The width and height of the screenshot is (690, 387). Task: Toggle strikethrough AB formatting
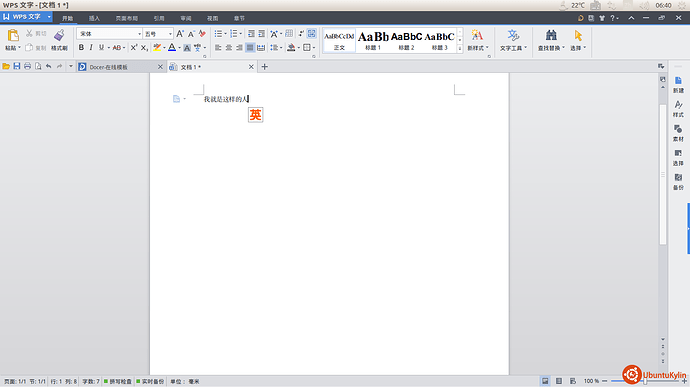(117, 48)
